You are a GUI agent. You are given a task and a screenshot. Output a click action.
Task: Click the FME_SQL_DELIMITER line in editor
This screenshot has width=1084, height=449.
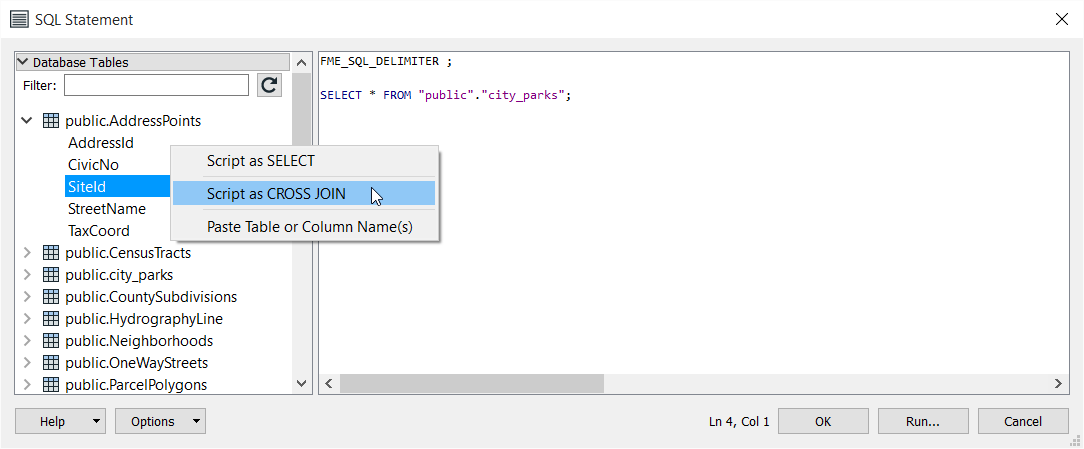386,61
